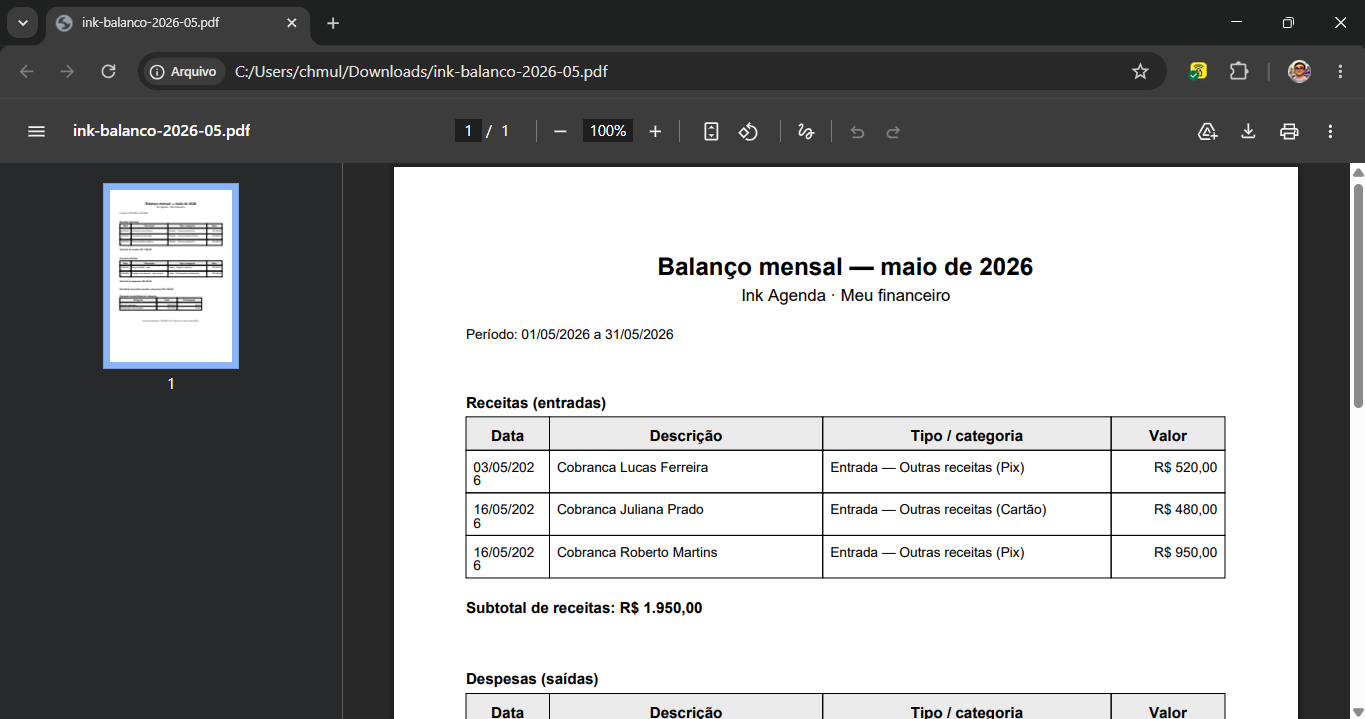Focus the address bar file path
This screenshot has height=719, width=1365.
421,71
